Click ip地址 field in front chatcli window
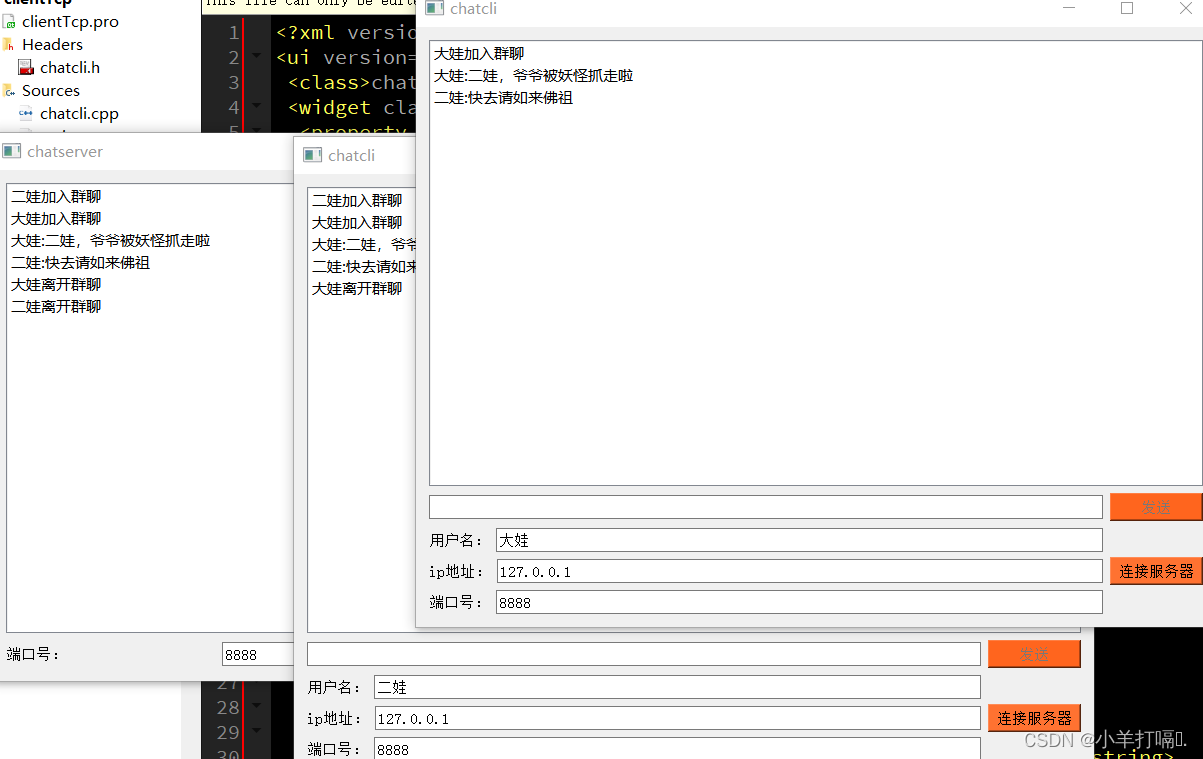 pyautogui.click(x=799, y=571)
